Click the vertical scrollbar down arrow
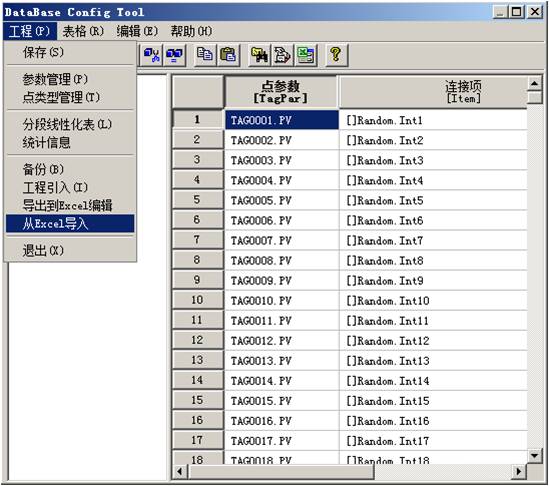549x486 pixels. click(x=534, y=455)
